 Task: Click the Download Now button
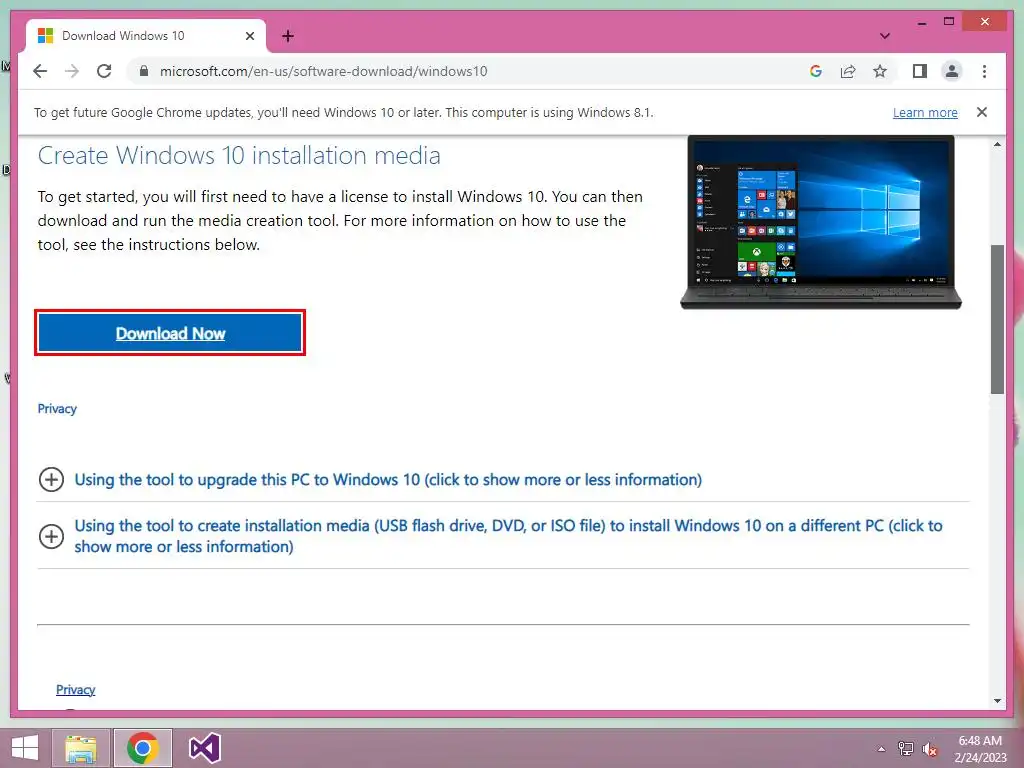(x=170, y=333)
